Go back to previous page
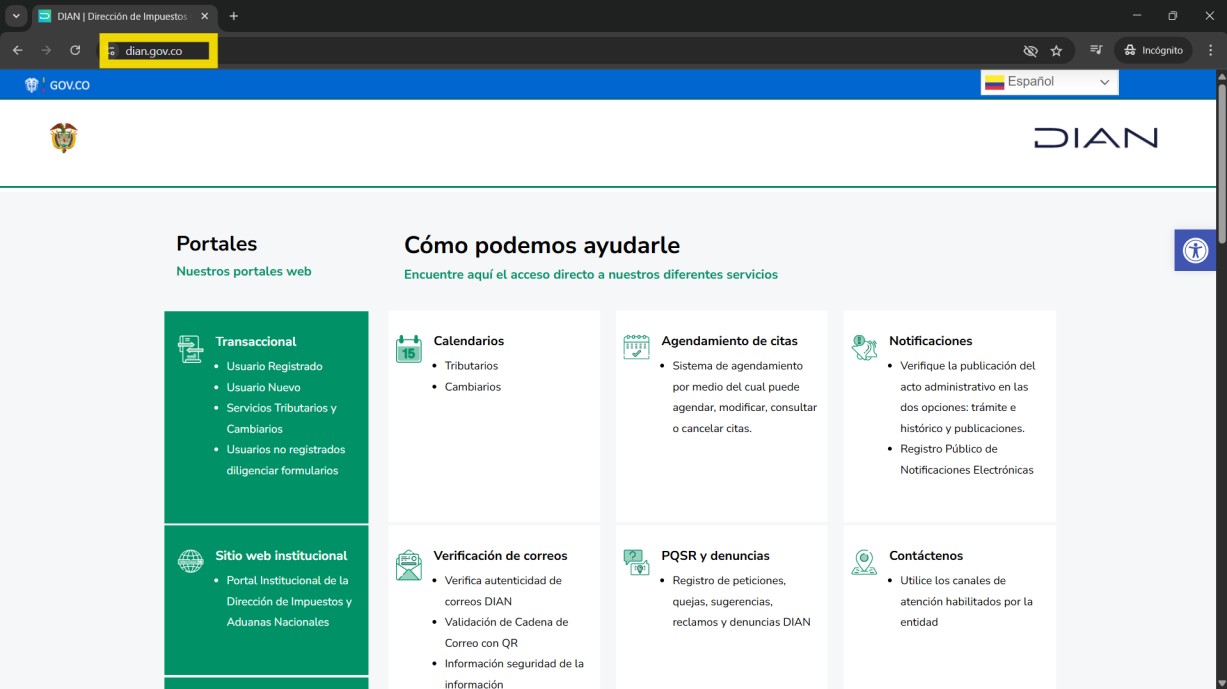This screenshot has width=1227, height=689. [x=18, y=50]
